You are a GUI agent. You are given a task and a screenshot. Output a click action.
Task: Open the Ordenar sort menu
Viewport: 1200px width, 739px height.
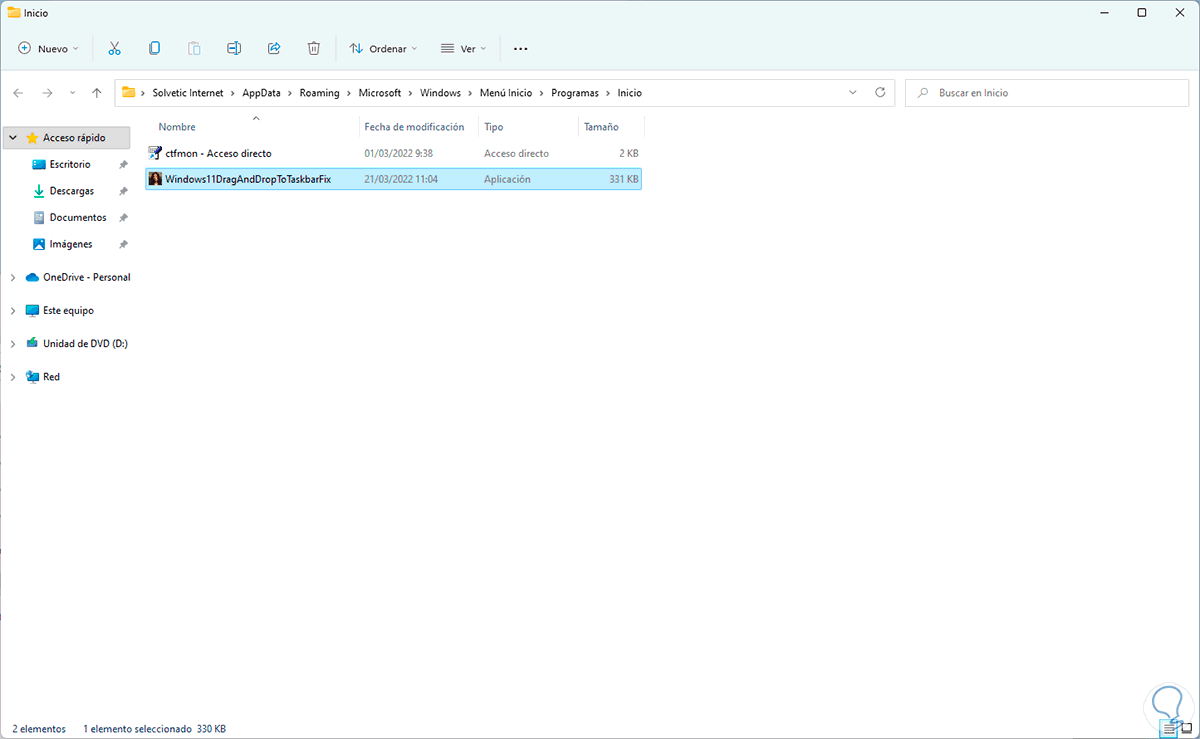pyautogui.click(x=383, y=48)
